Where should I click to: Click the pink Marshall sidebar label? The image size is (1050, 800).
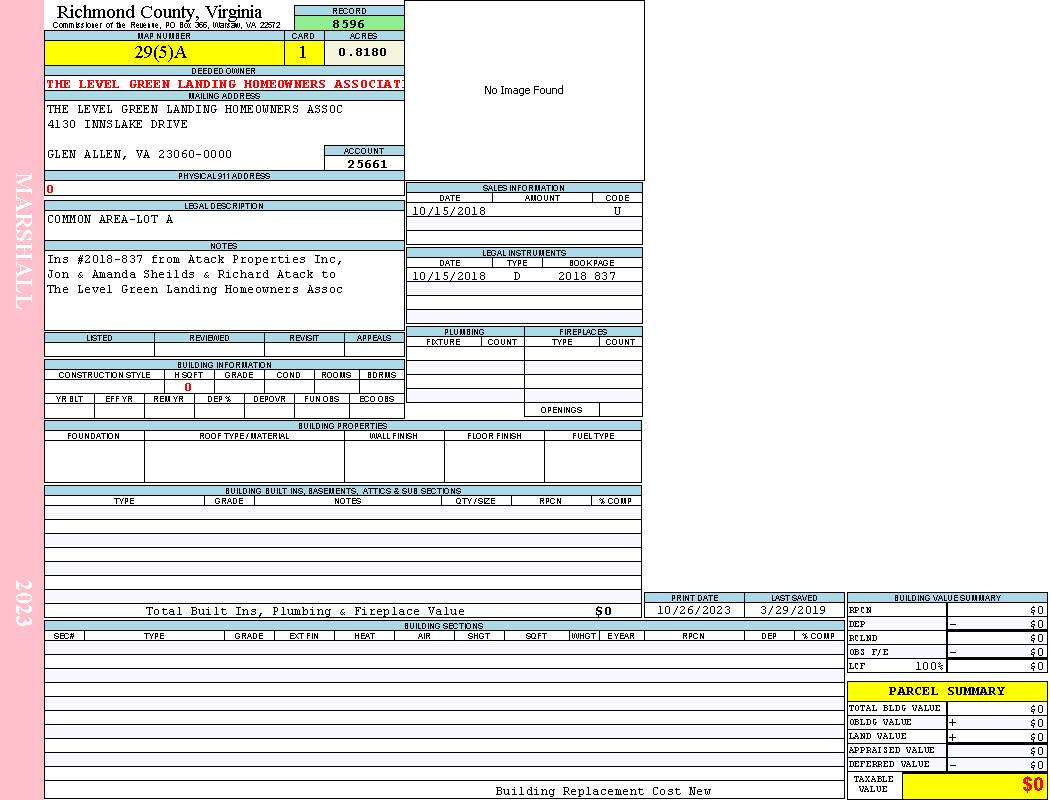coord(22,240)
